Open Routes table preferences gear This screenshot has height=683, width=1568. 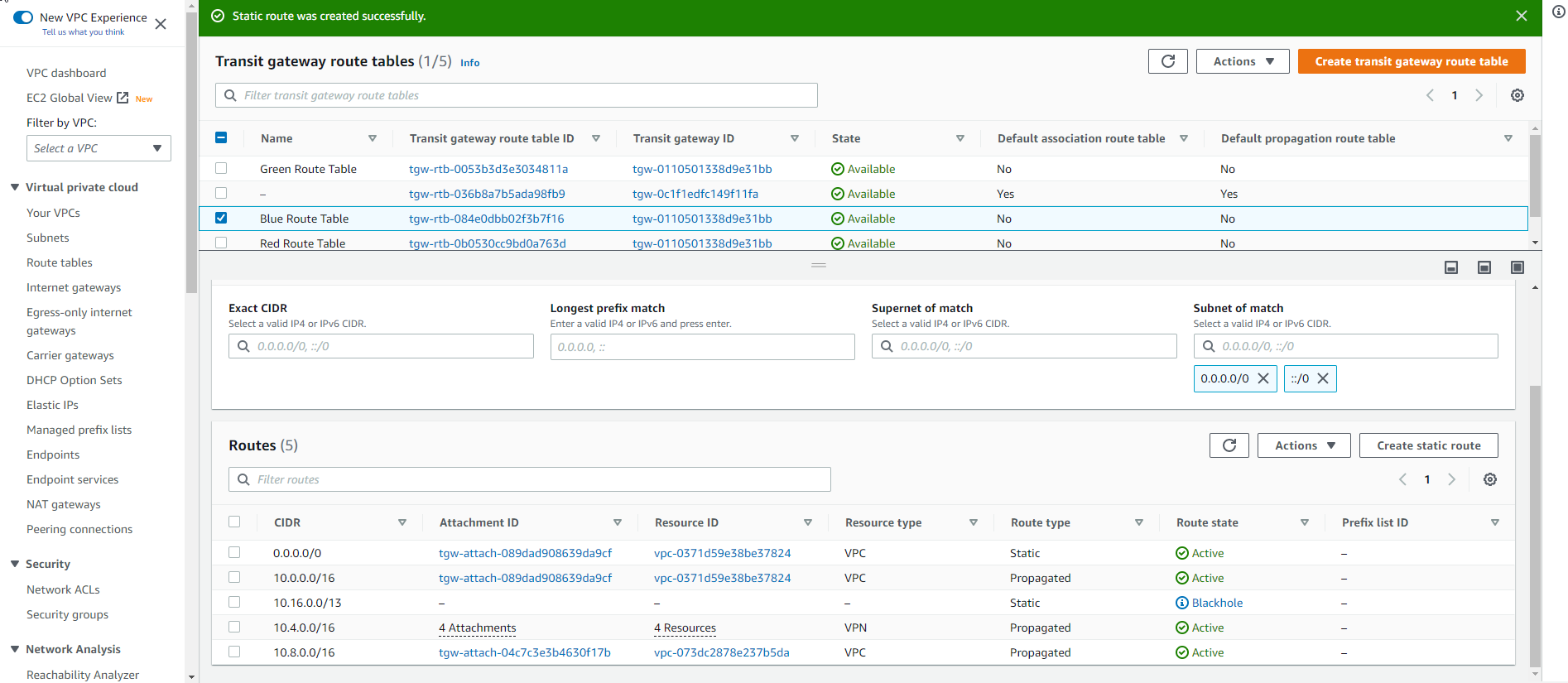point(1489,479)
